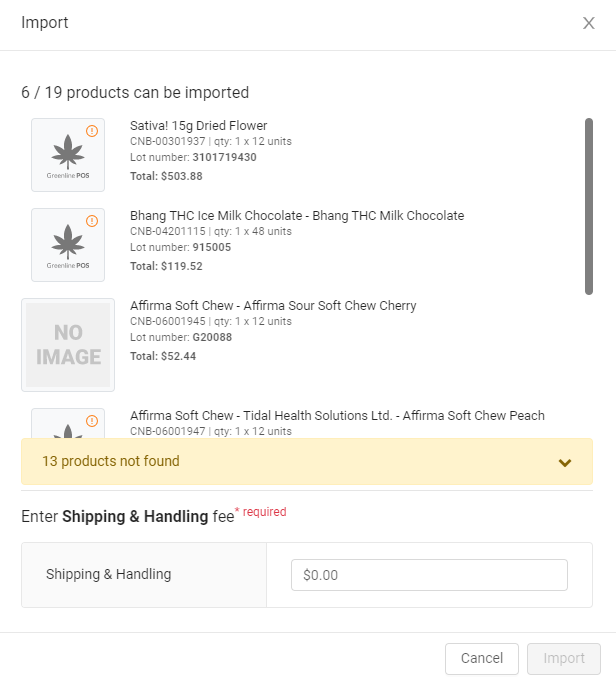Image resolution: width=616 pixels, height=678 pixels.
Task: Focus the Shipping & Handling fee input
Action: (429, 575)
